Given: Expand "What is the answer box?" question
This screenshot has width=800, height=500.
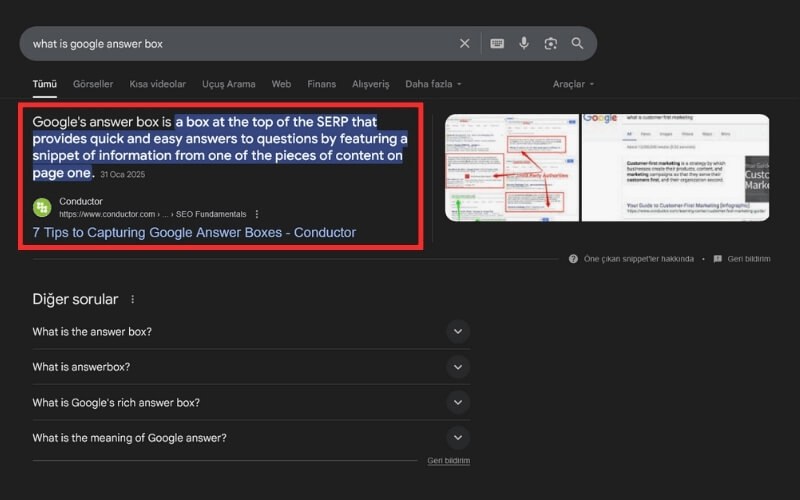Looking at the screenshot, I should click(x=458, y=332).
